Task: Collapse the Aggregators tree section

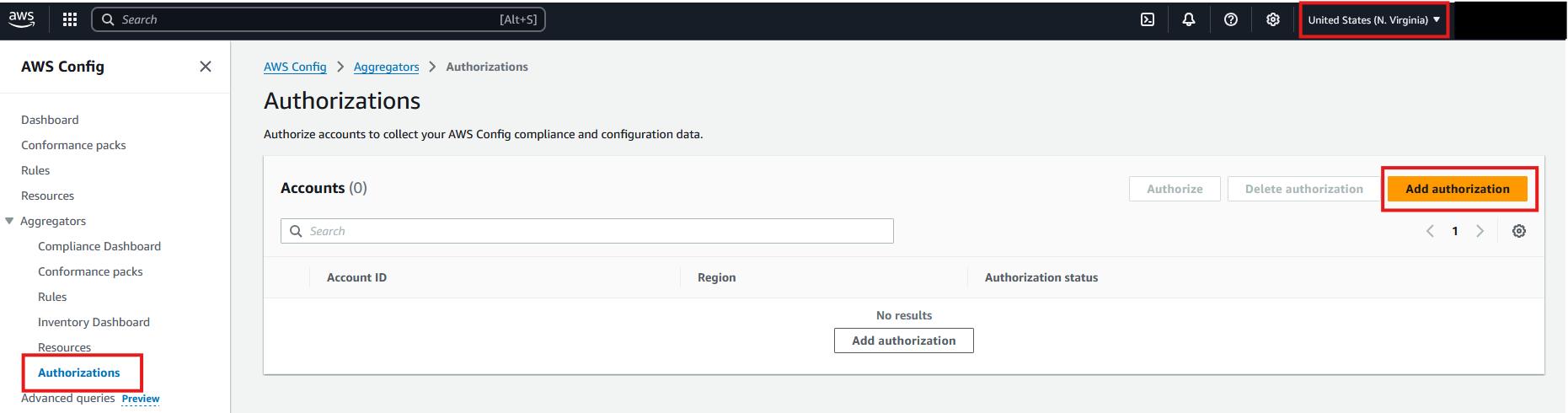Action: [x=9, y=221]
